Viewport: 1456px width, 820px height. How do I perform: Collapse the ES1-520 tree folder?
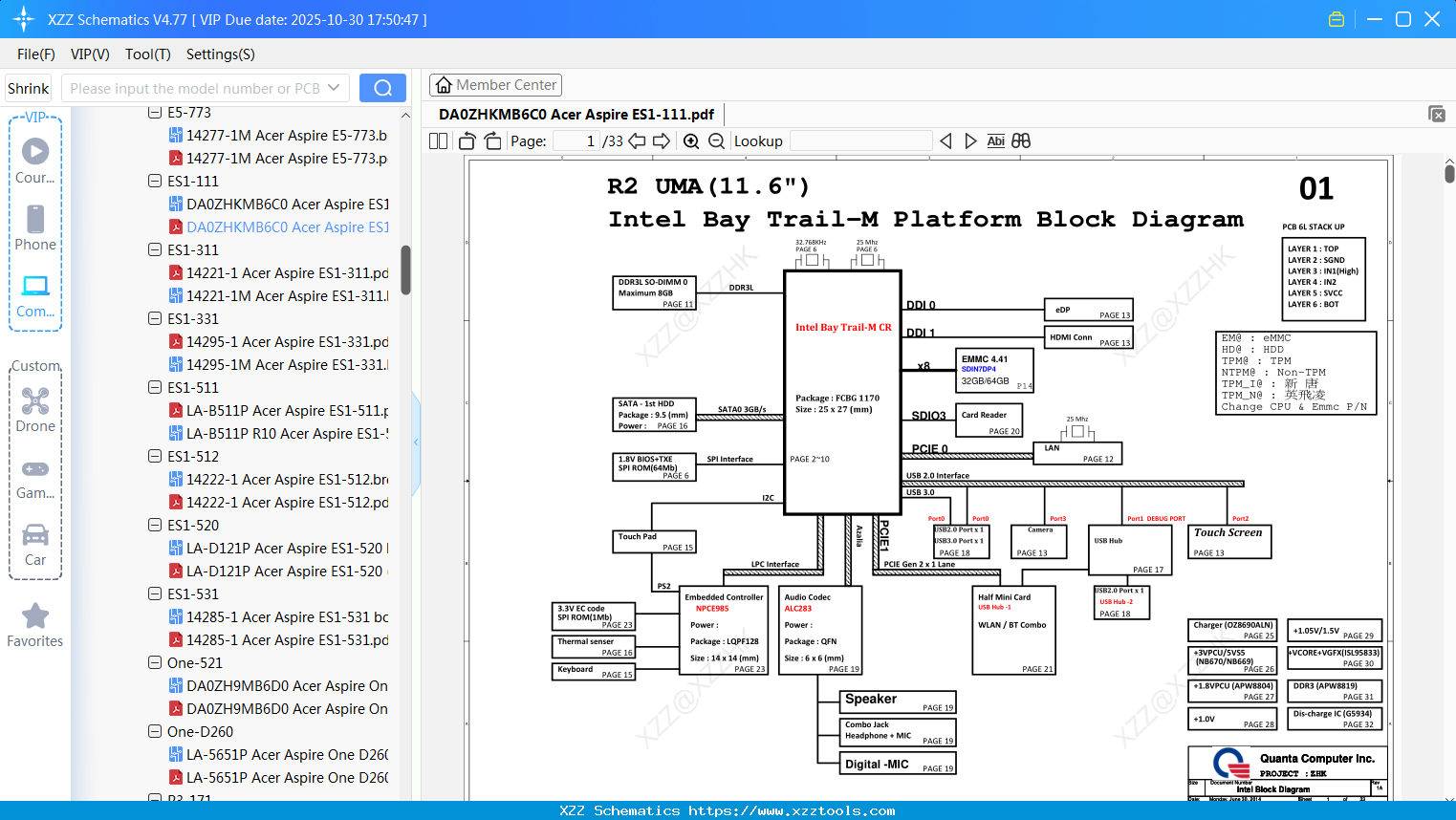(155, 526)
